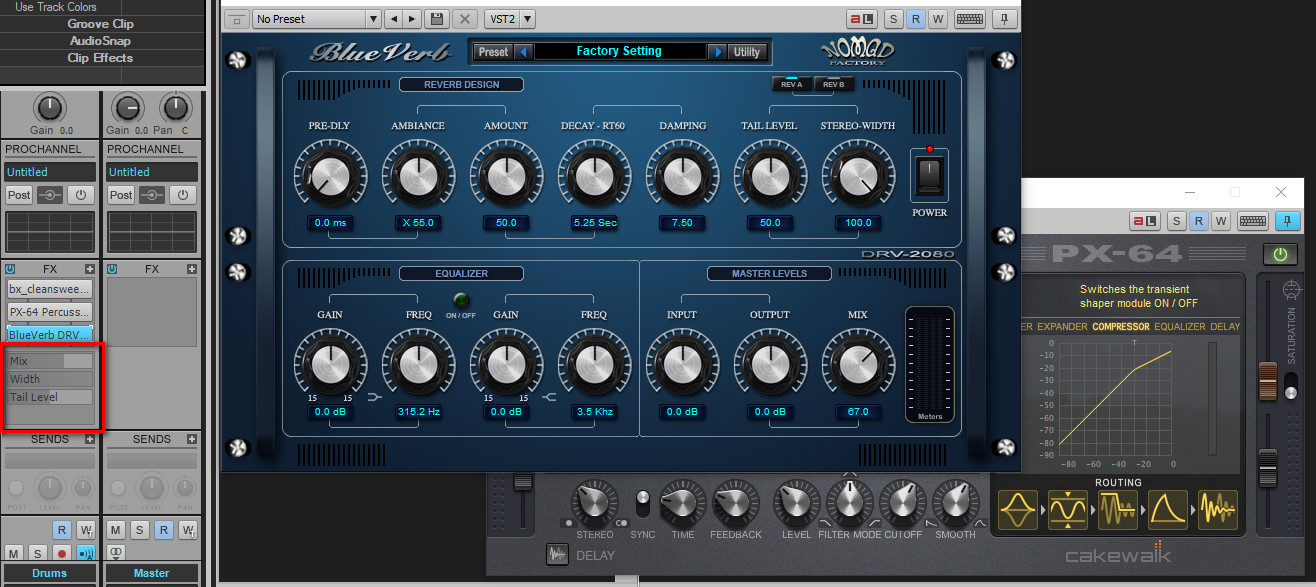1316x587 pixels.
Task: Pin the BlueVerb plugin window
Action: point(1004,19)
